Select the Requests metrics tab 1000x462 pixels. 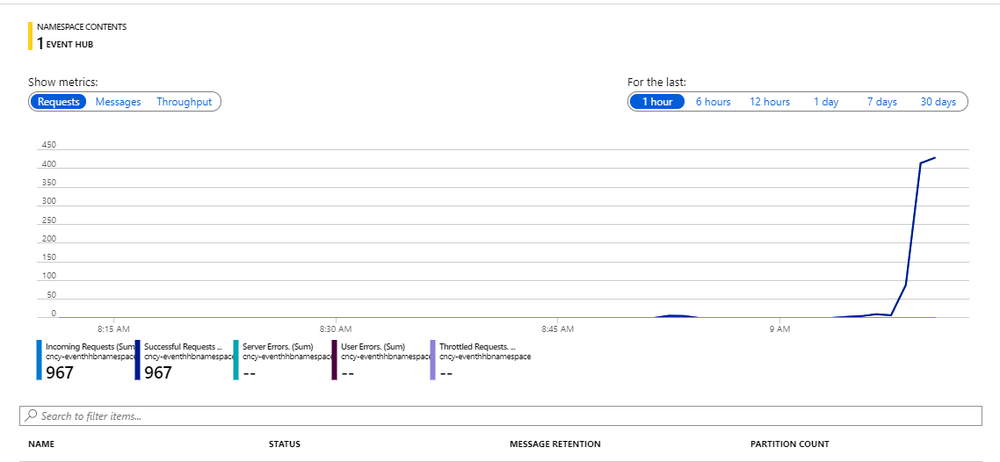coord(58,102)
